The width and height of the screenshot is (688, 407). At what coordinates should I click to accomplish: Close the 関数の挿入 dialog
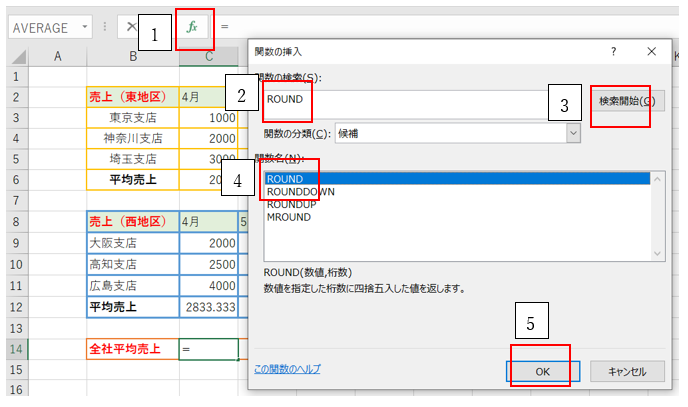tap(652, 52)
